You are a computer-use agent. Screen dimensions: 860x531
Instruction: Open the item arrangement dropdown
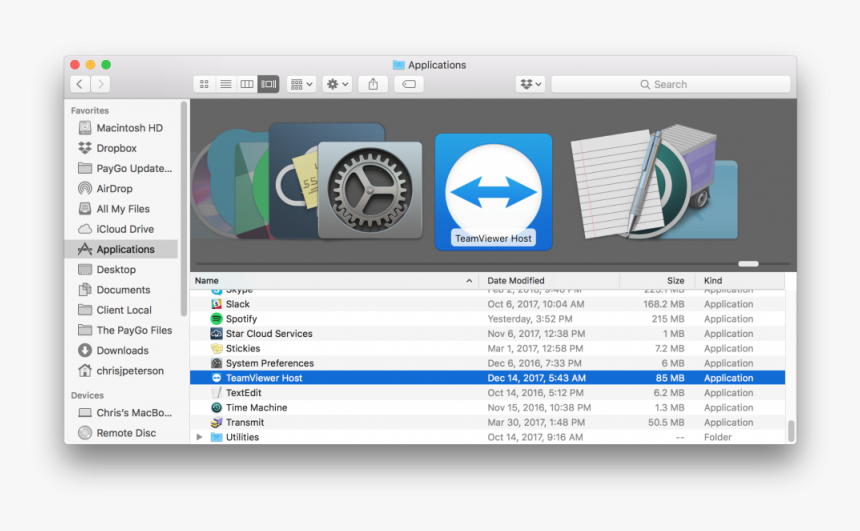click(x=301, y=84)
